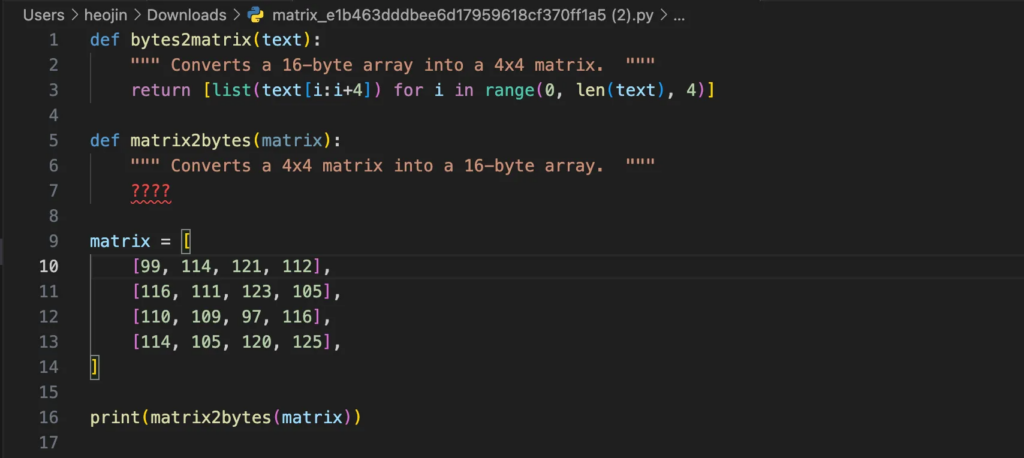
Task: Click the 'list' call on line 3
Action: tap(231, 90)
